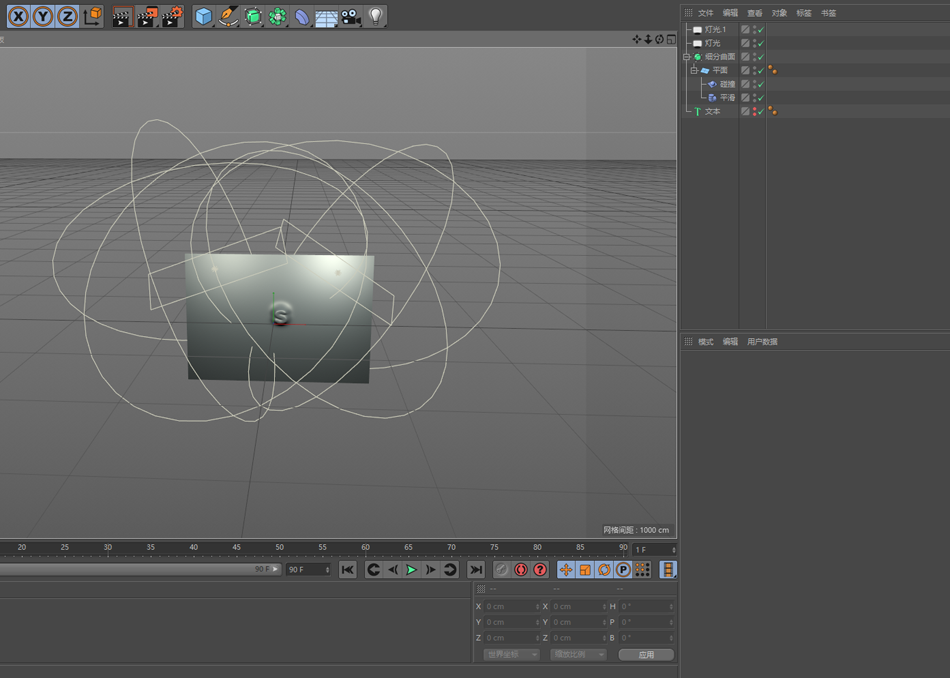Open the 模式 menu in attributes panel
950x678 pixels.
click(x=706, y=342)
